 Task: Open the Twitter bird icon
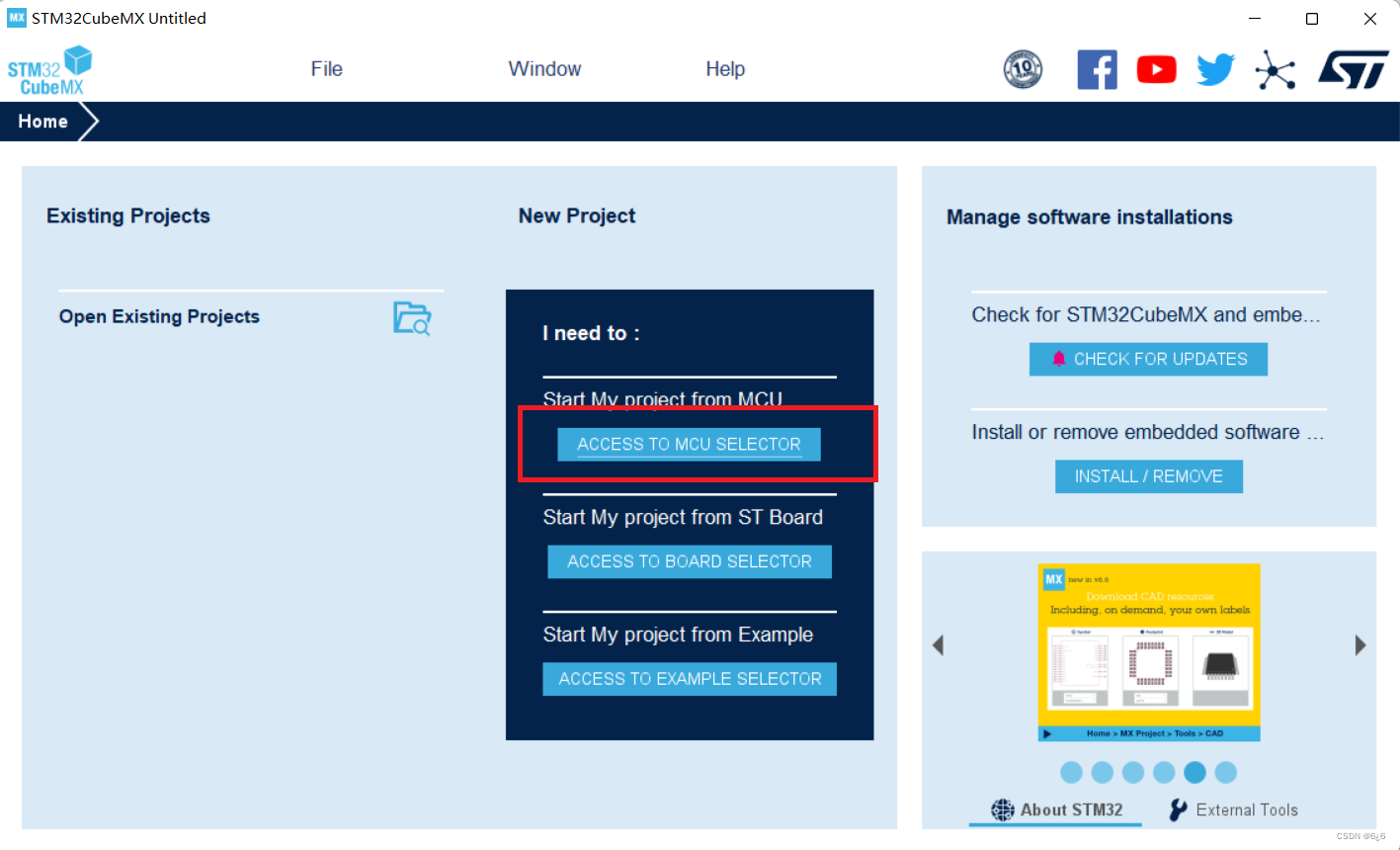pos(1215,69)
